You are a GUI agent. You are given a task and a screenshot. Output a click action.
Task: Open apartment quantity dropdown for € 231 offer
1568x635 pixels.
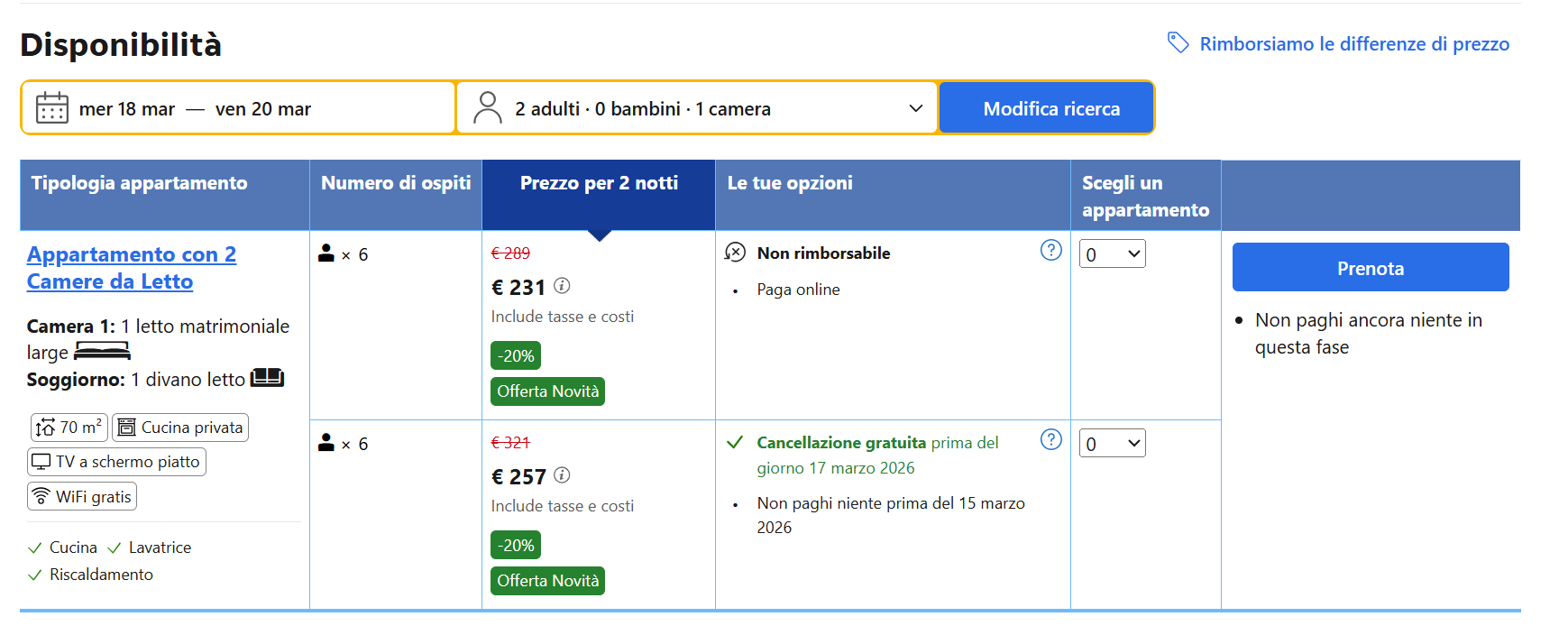[x=1113, y=253]
